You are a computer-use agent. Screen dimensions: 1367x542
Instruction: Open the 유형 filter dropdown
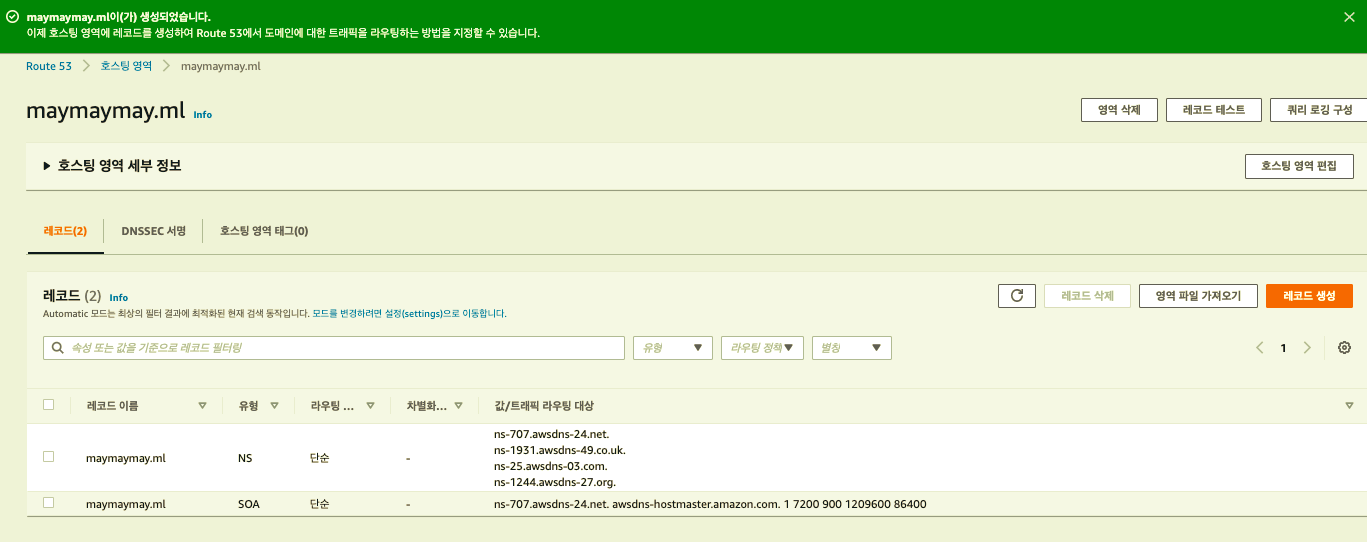(x=673, y=348)
